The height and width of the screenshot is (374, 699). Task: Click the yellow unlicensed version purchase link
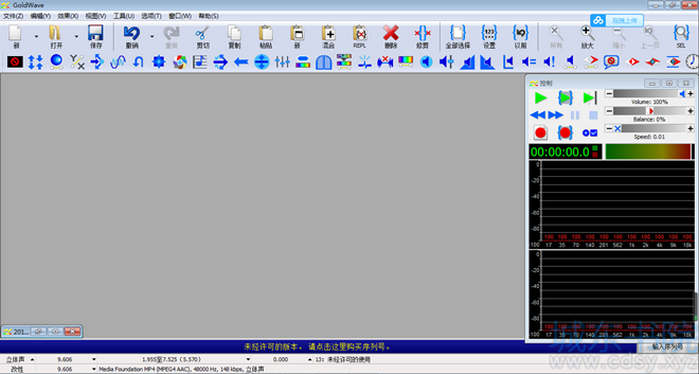click(317, 347)
